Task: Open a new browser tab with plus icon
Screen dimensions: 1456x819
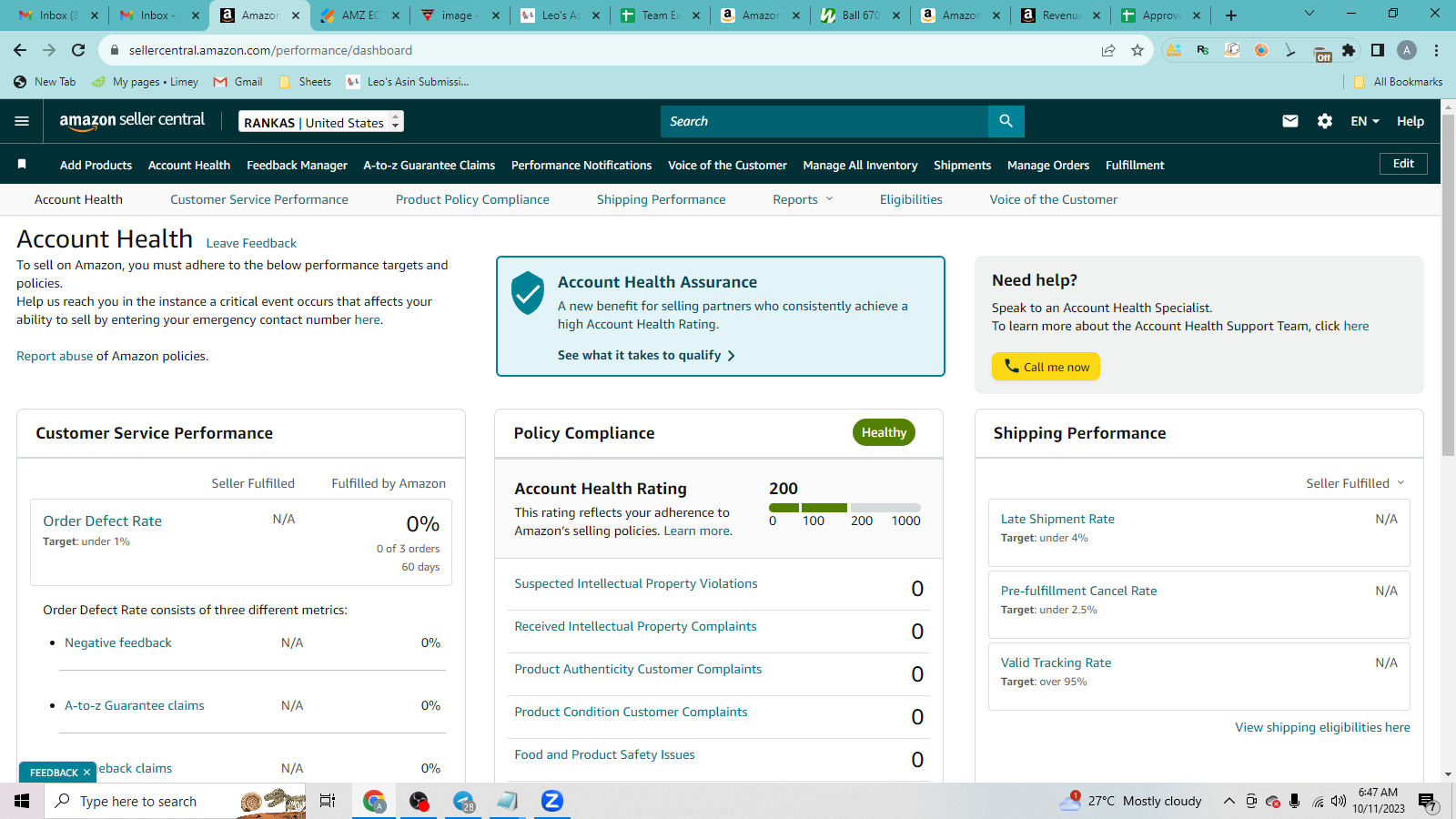Action: (x=1231, y=15)
